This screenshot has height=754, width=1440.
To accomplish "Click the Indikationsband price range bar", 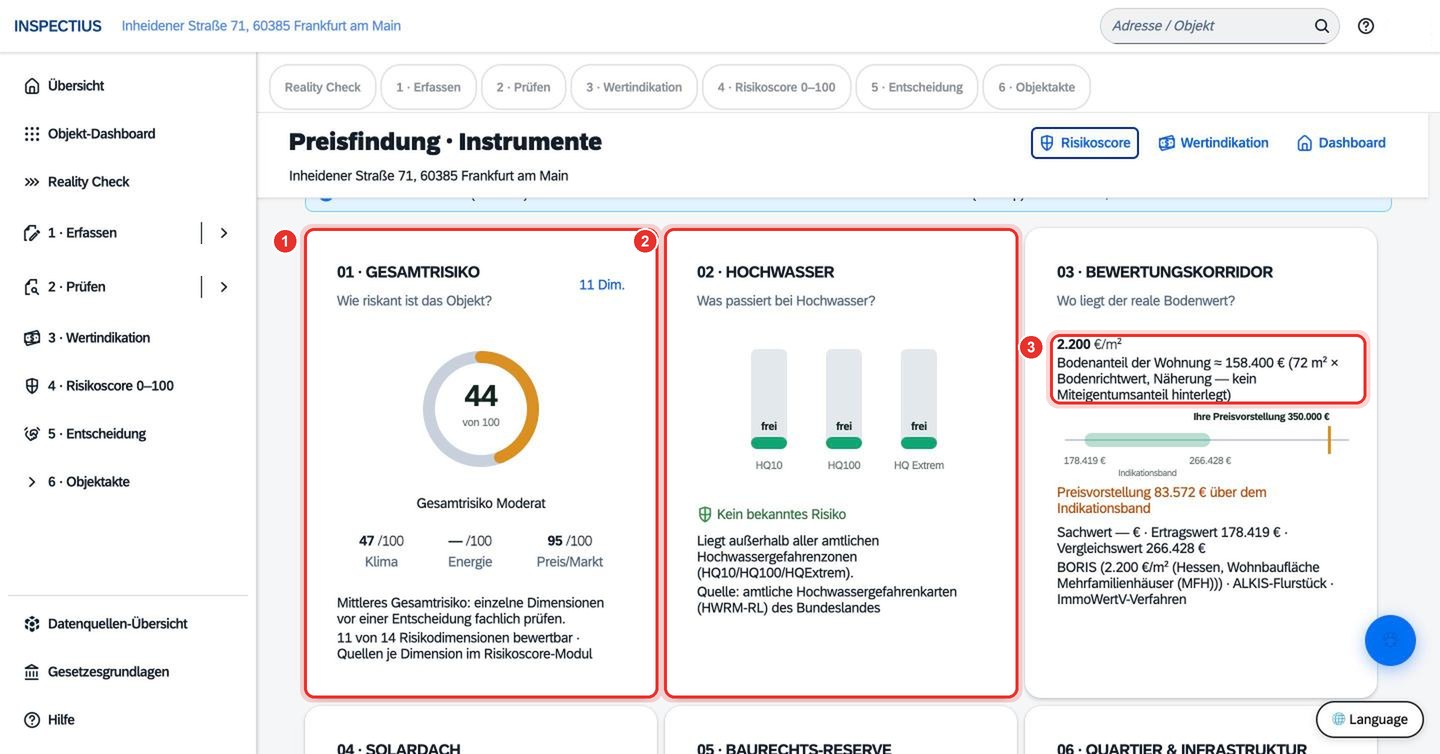I will [x=1147, y=439].
